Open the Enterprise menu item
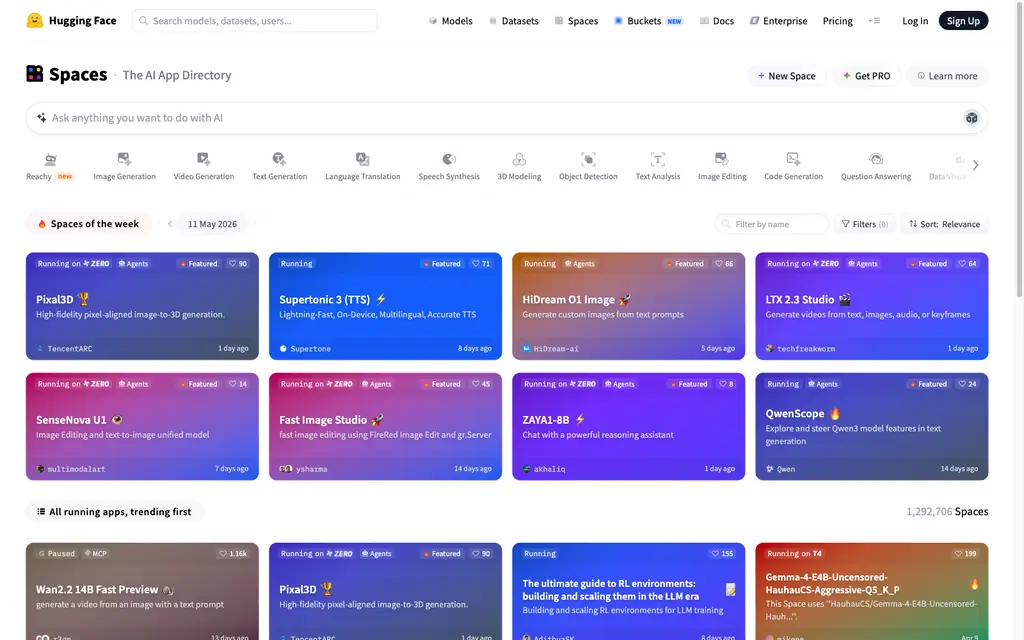The height and width of the screenshot is (640, 1024). [778, 21]
